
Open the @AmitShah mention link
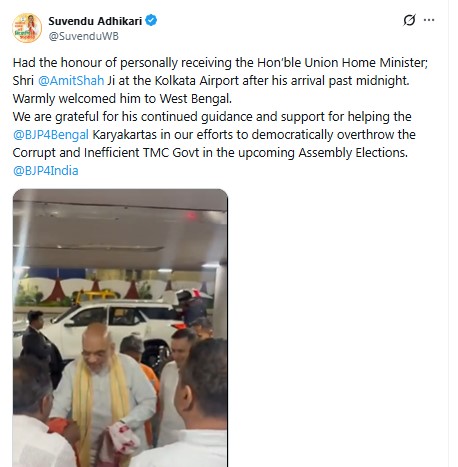[71, 81]
